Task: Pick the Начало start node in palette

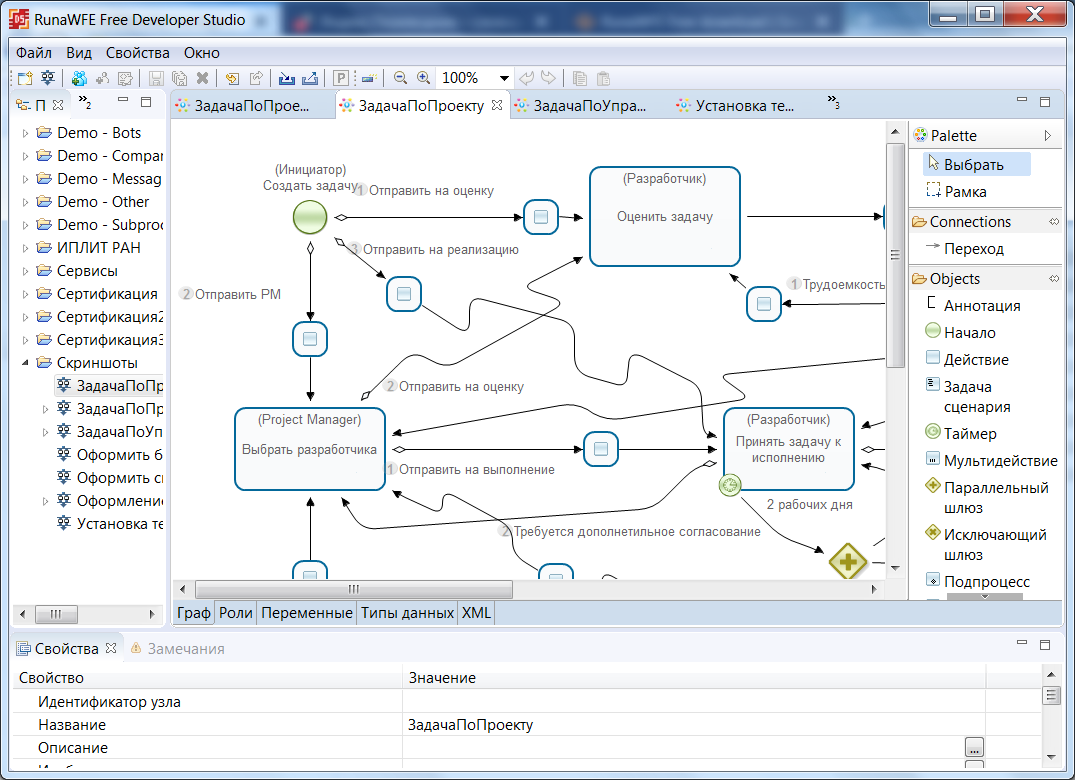Action: pyautogui.click(x=961, y=332)
